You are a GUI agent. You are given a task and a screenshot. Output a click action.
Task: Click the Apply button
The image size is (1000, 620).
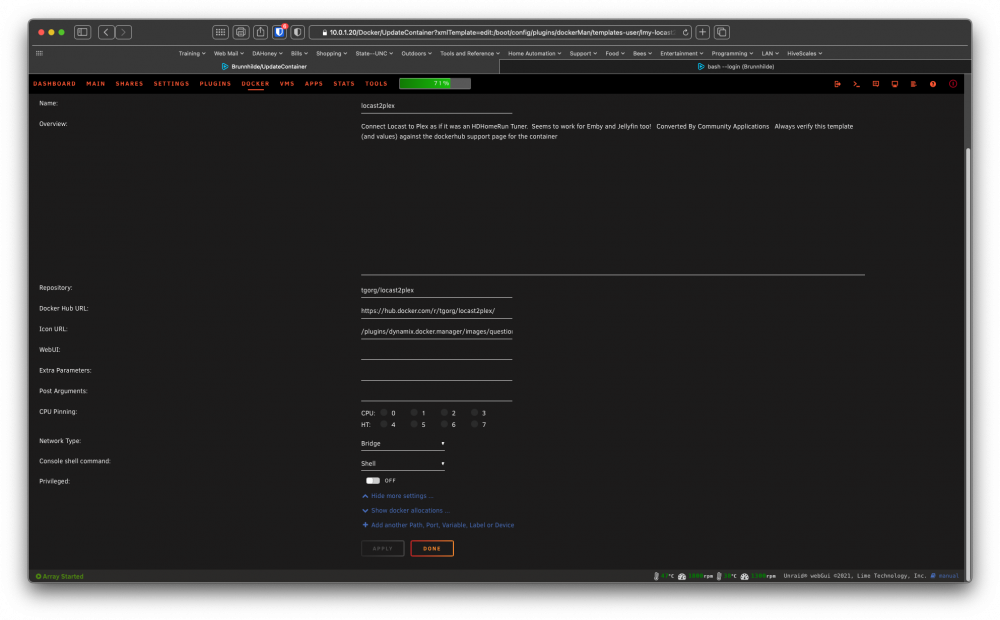383,549
